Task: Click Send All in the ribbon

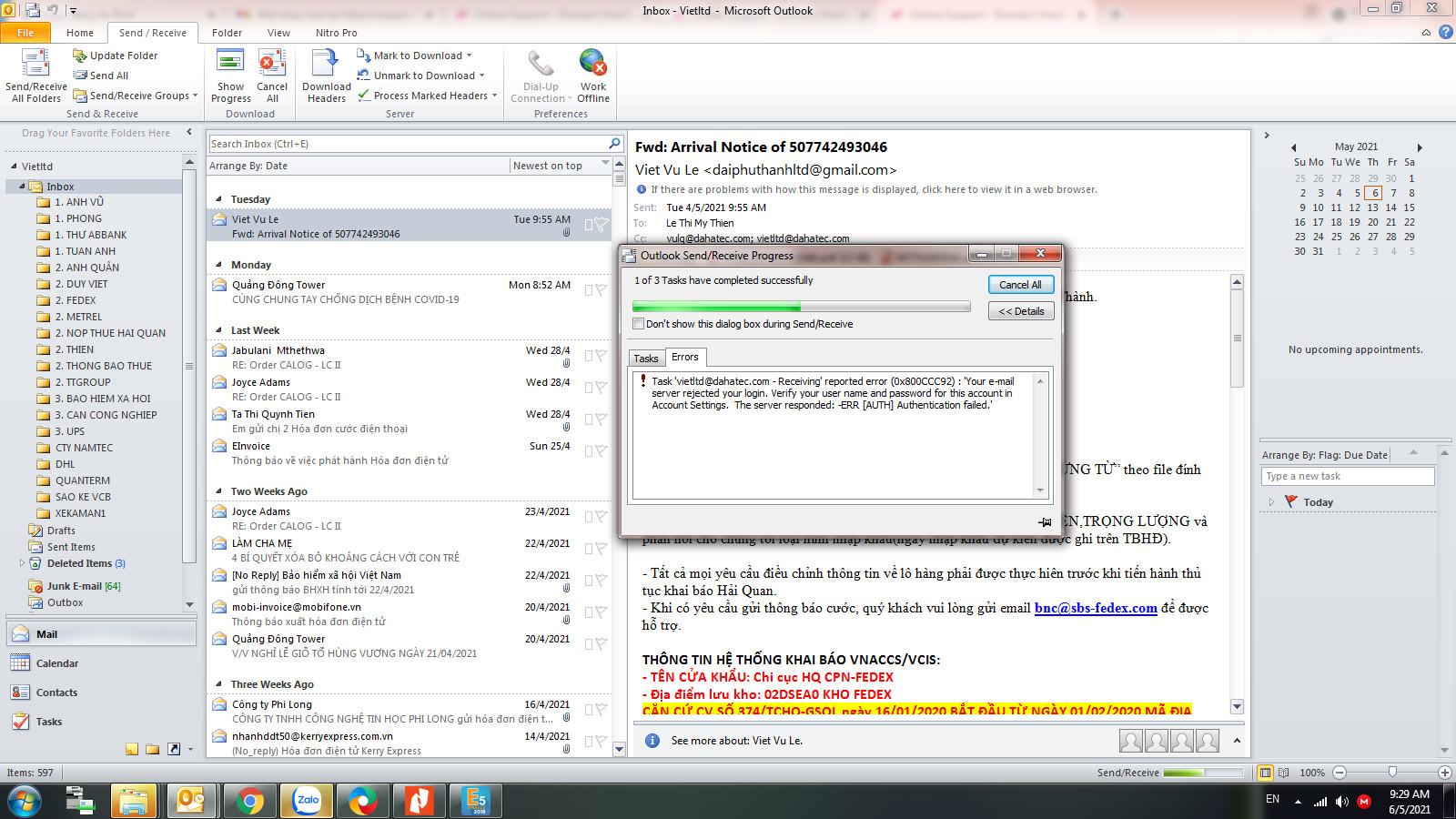Action: click(101, 76)
